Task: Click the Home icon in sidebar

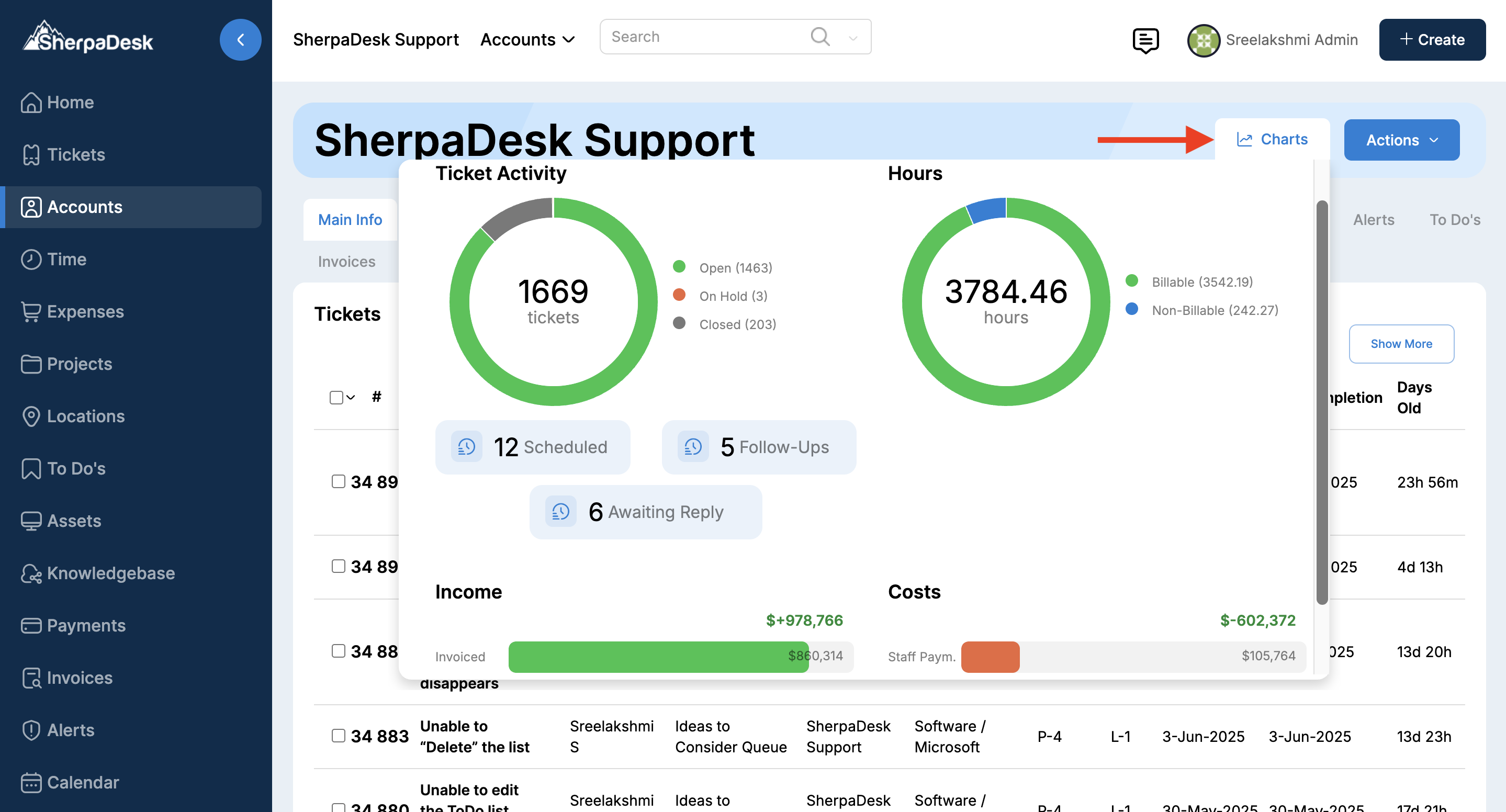Action: pyautogui.click(x=31, y=103)
